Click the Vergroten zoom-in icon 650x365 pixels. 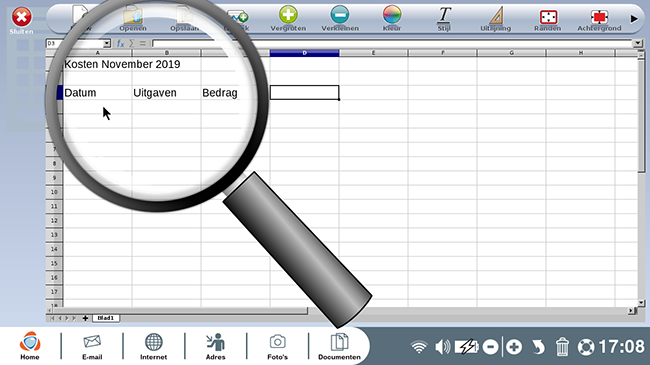click(288, 15)
